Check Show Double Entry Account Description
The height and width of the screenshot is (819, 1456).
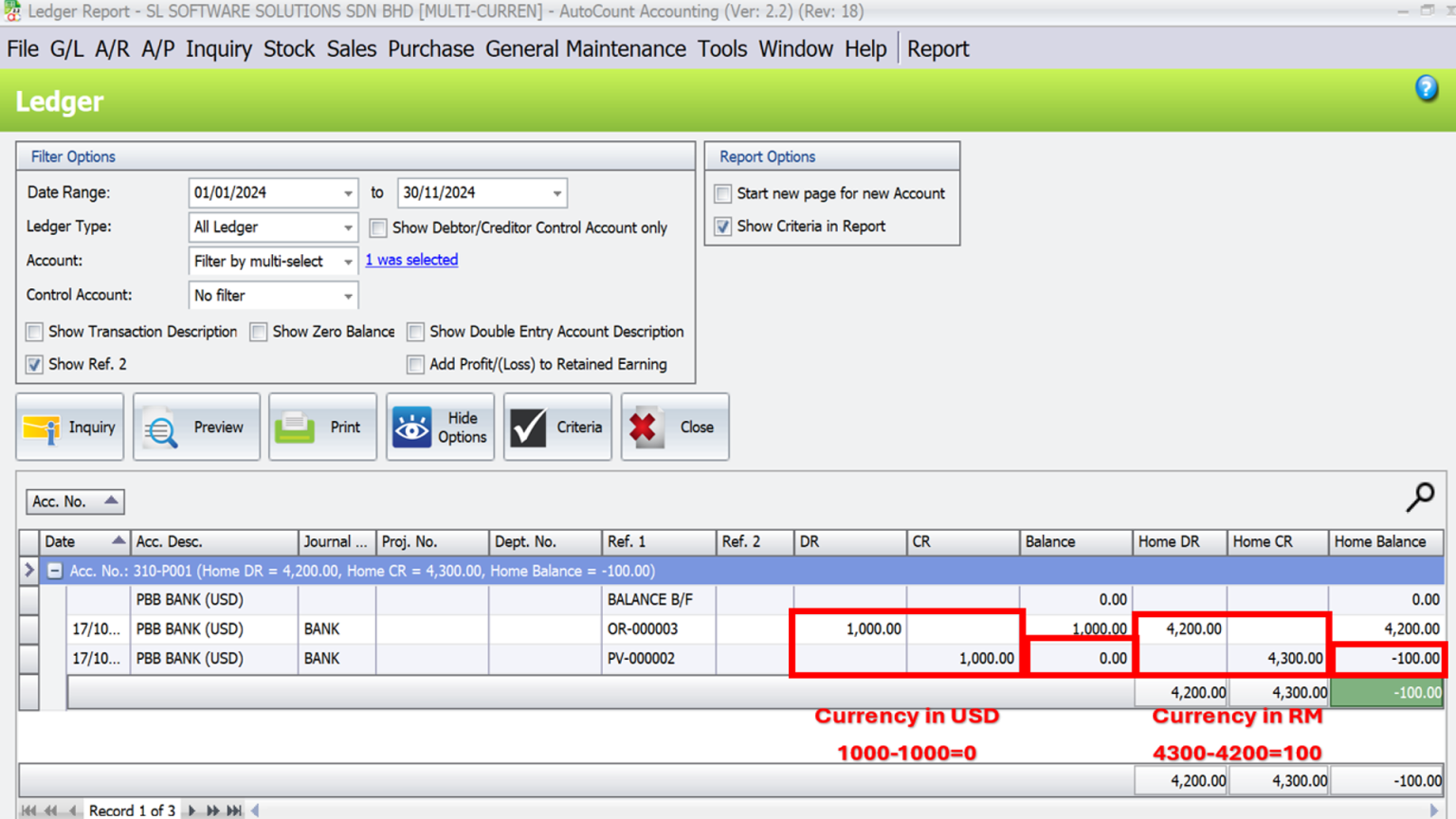coord(415,332)
